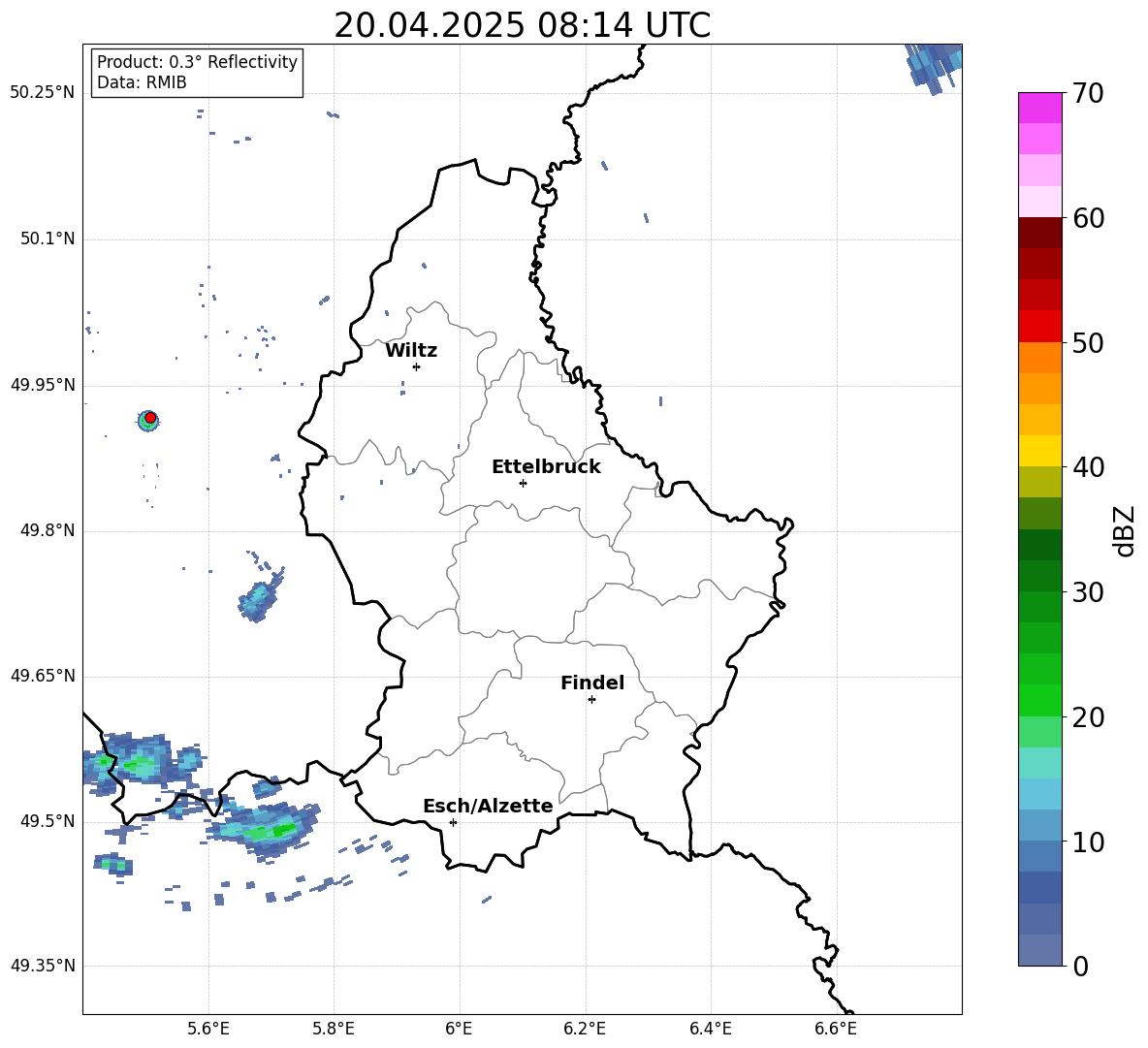Click the colorbar label 70
The image size is (1148, 1048).
tap(1088, 94)
